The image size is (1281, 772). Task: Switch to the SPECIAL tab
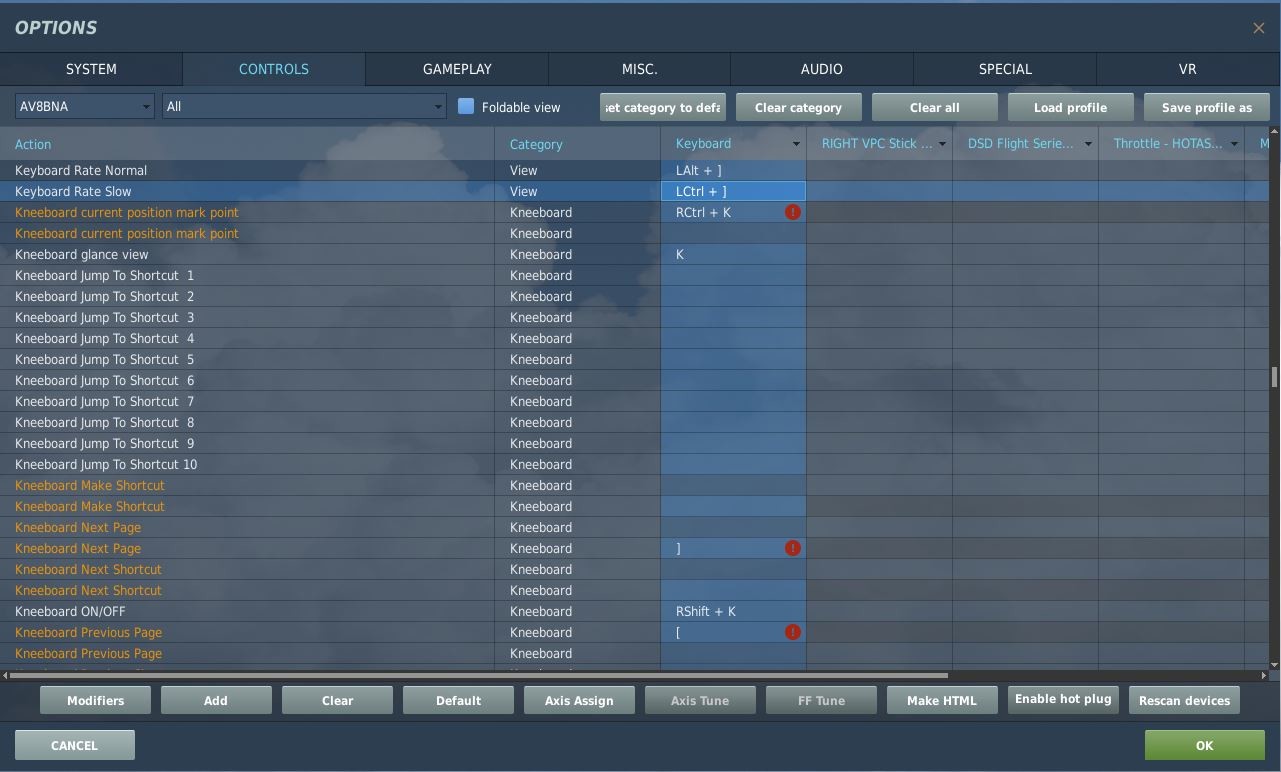(x=1005, y=69)
